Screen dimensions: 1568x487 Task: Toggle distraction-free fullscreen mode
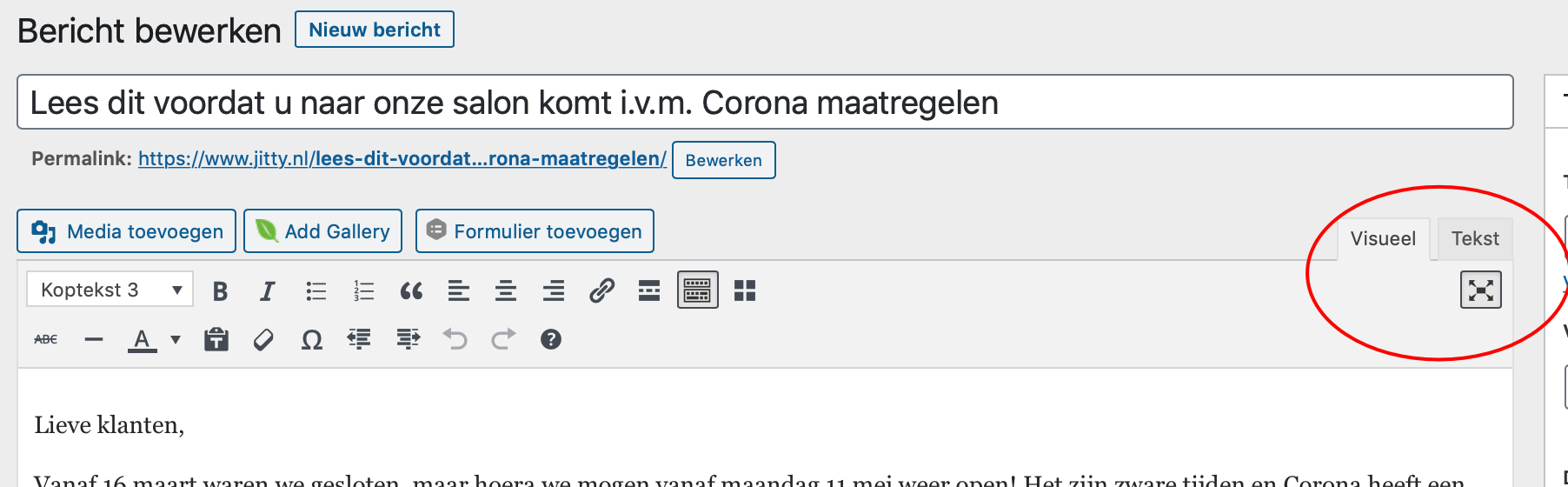(x=1481, y=290)
